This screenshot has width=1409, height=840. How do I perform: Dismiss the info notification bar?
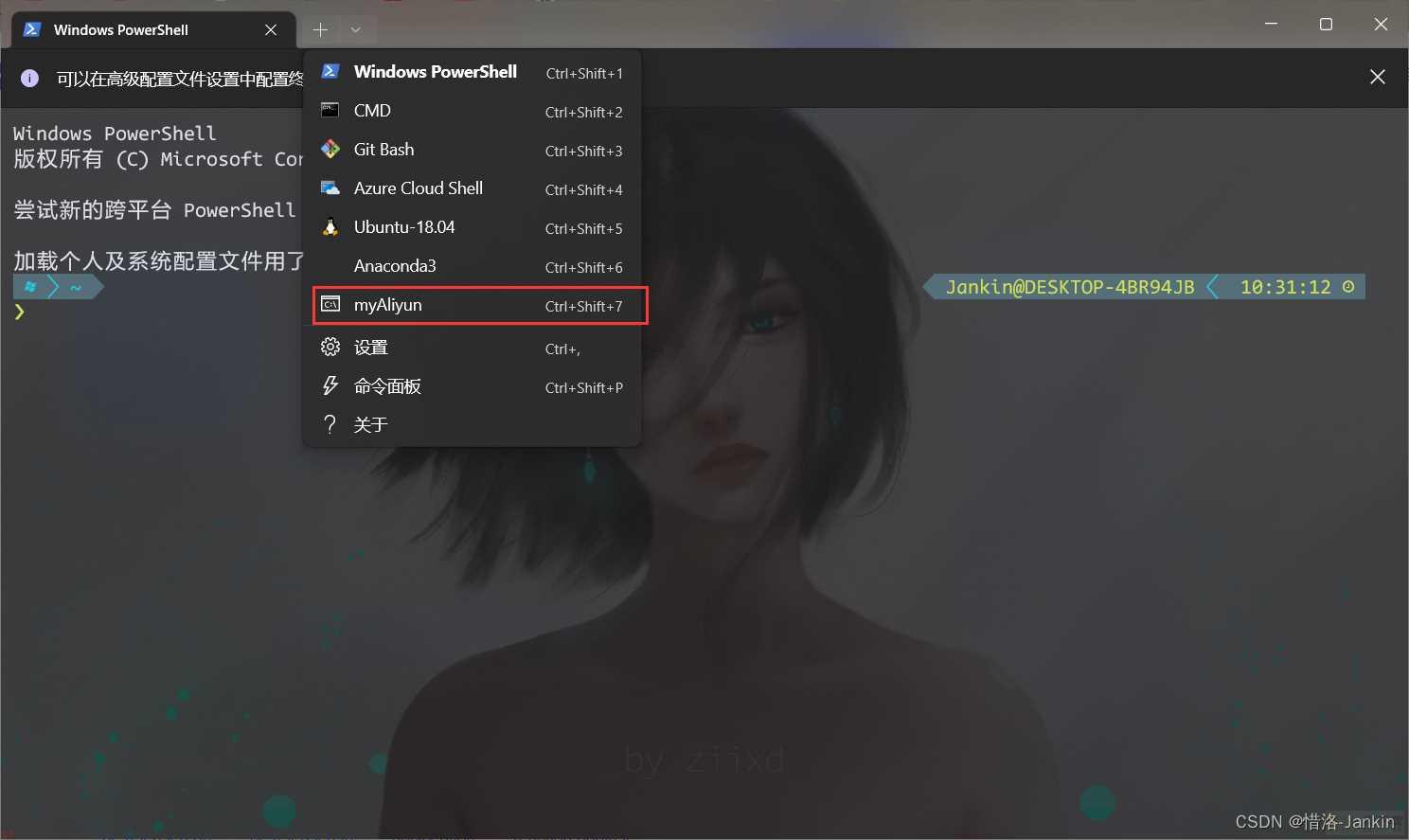pyautogui.click(x=1378, y=77)
